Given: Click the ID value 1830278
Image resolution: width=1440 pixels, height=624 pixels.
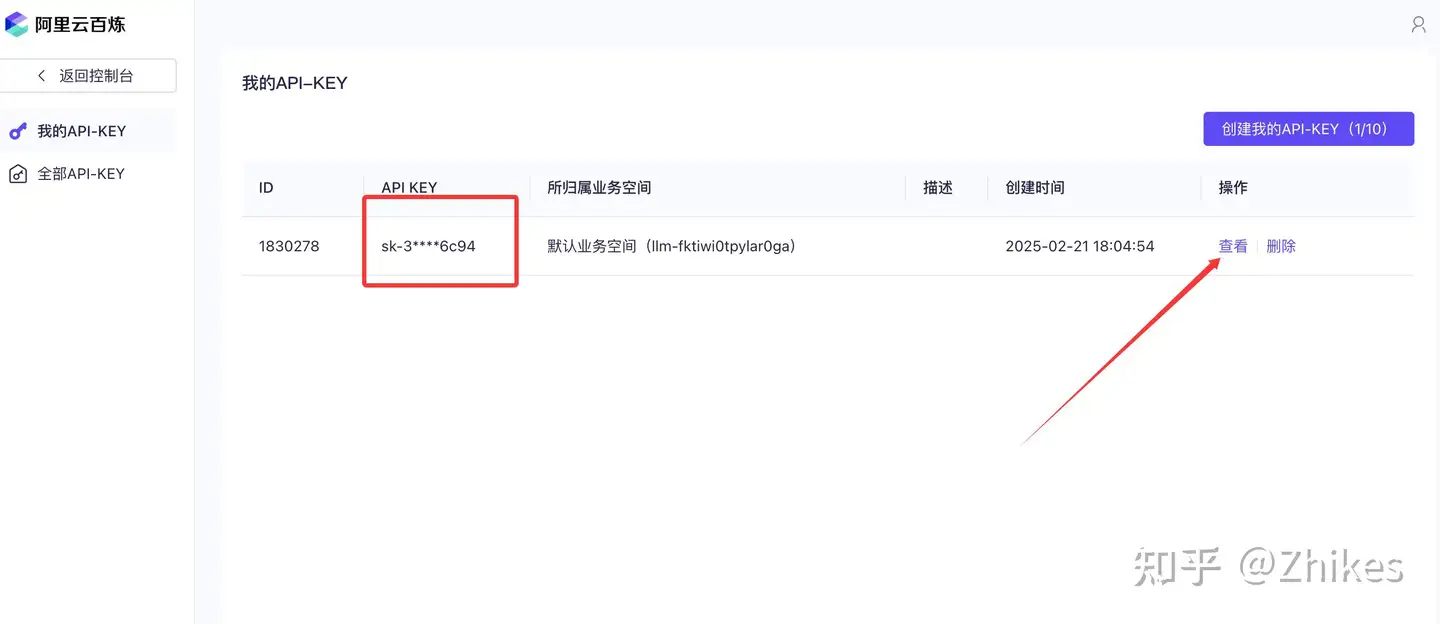Looking at the screenshot, I should [289, 246].
